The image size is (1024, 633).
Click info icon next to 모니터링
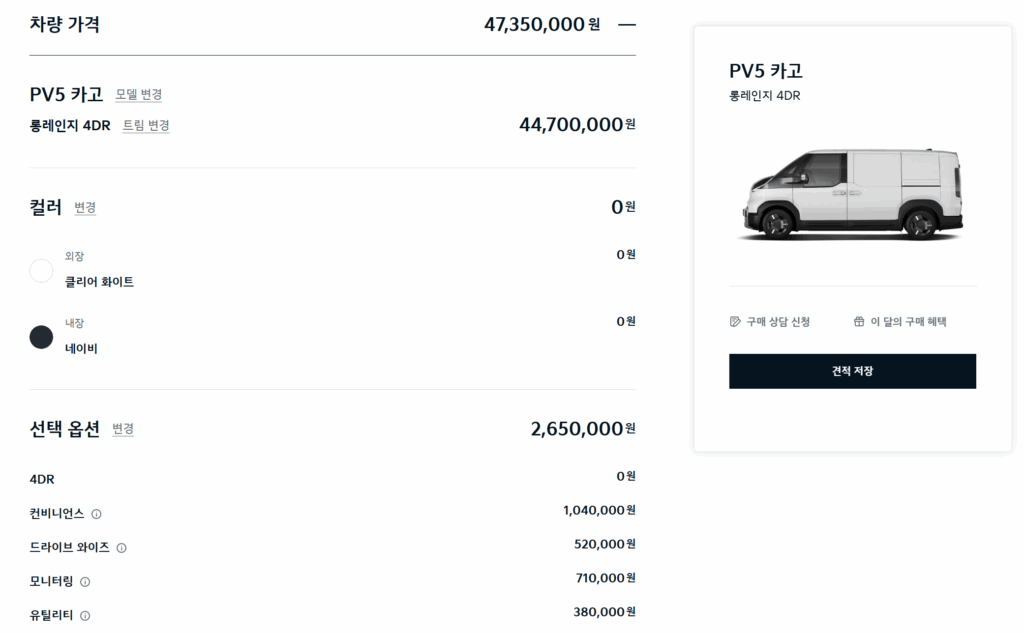click(85, 582)
